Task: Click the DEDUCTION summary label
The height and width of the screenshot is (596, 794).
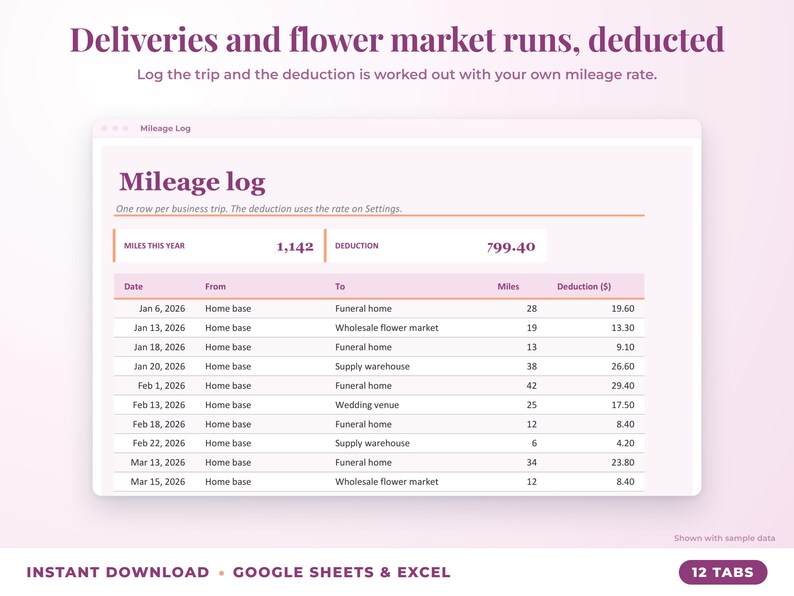Action: click(356, 246)
